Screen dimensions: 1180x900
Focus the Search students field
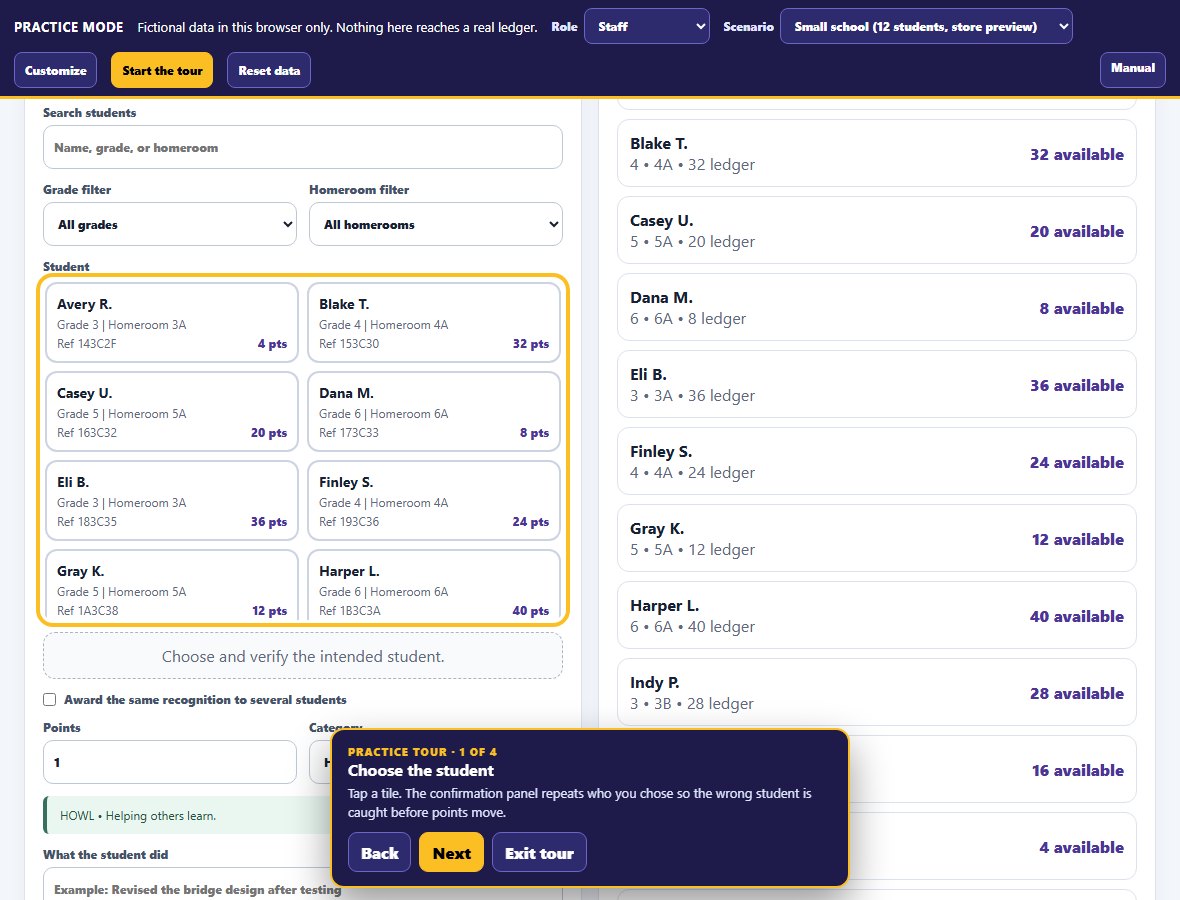click(303, 147)
